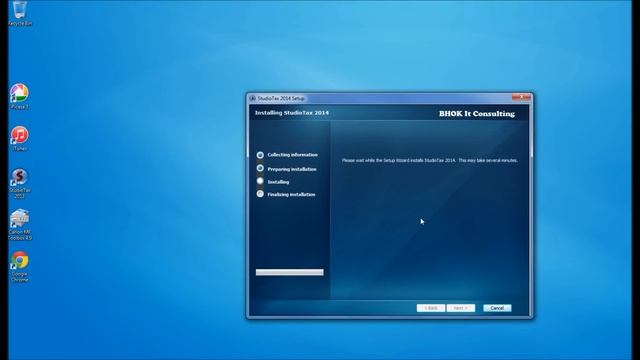The height and width of the screenshot is (360, 640).
Task: Select the Picasa 3 desktop shortcut
Action: pos(19,96)
